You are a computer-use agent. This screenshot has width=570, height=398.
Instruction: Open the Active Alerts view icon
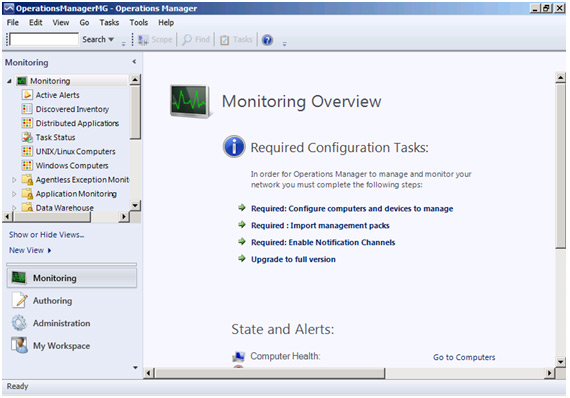point(27,95)
